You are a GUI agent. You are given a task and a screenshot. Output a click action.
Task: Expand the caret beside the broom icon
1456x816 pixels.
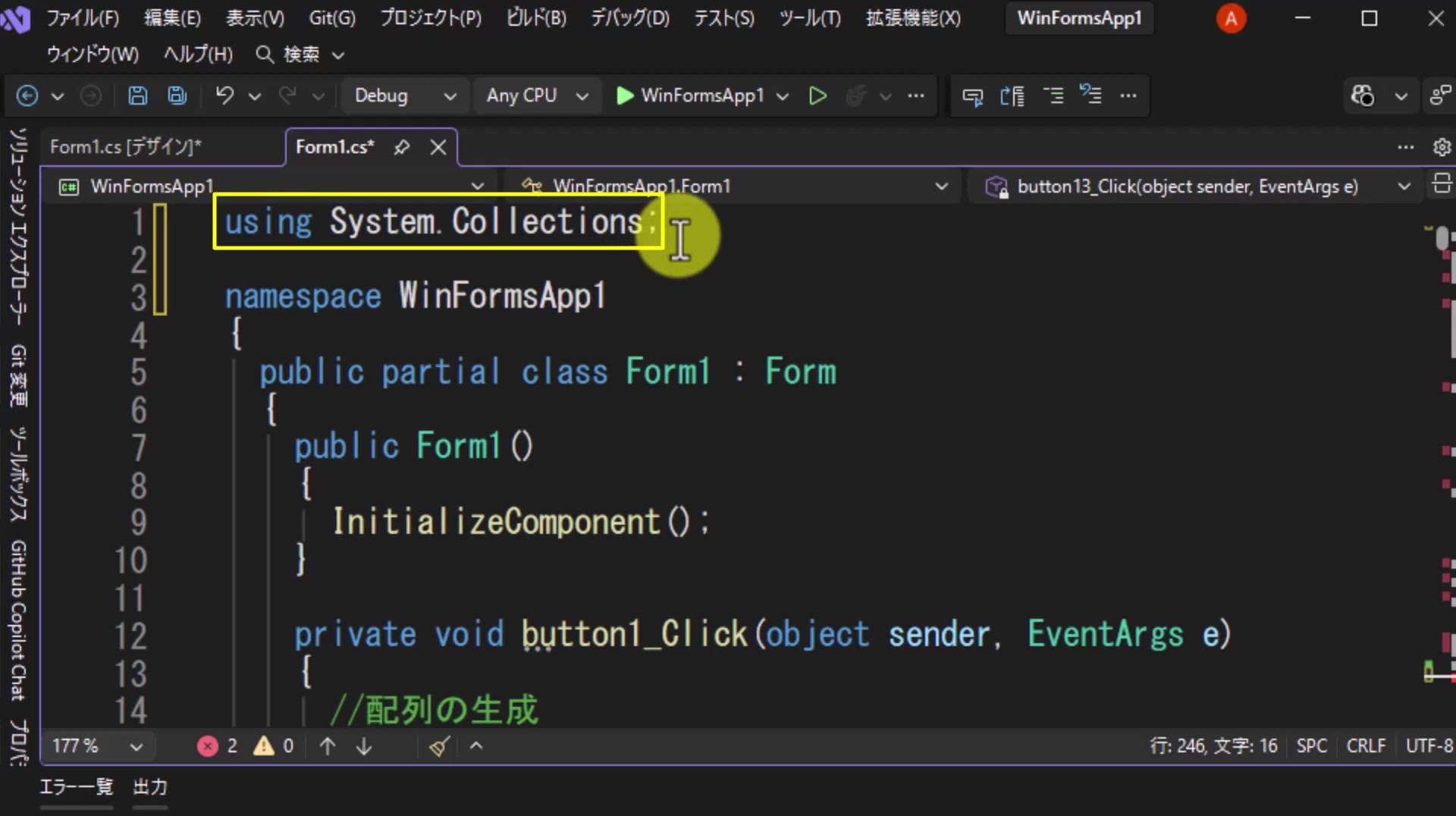[476, 746]
